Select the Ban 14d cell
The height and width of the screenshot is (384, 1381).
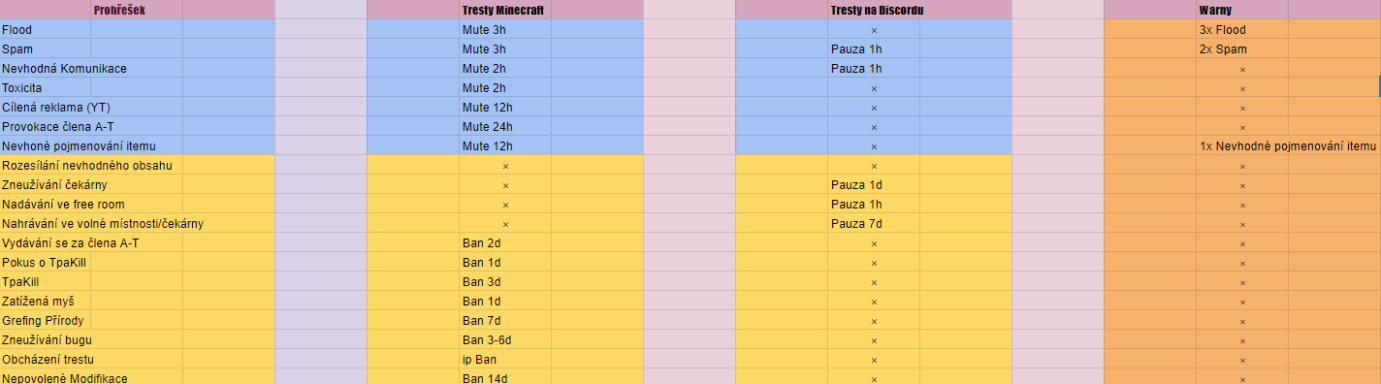[x=505, y=378]
